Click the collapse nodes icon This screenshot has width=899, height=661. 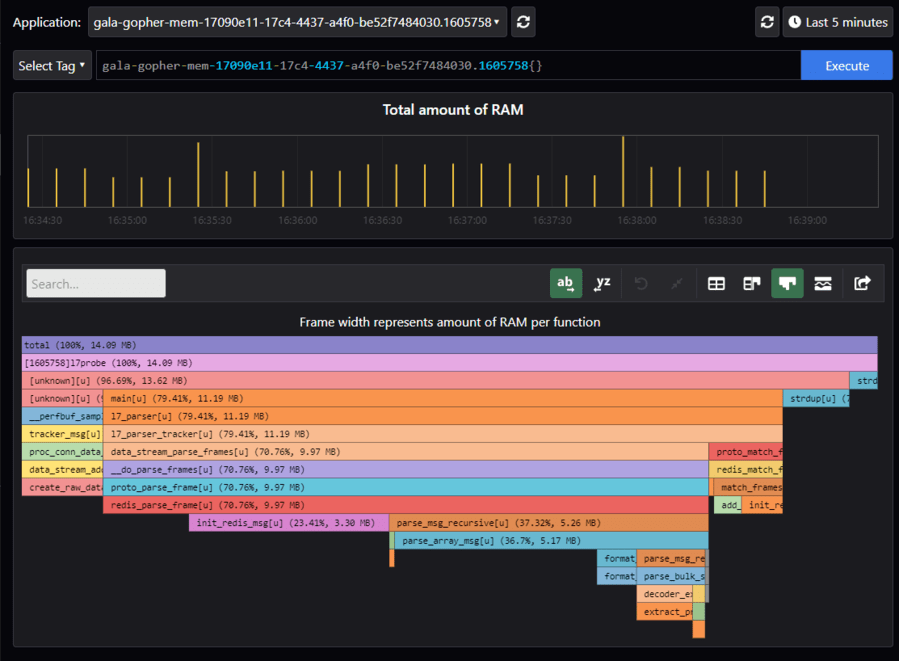tap(677, 284)
